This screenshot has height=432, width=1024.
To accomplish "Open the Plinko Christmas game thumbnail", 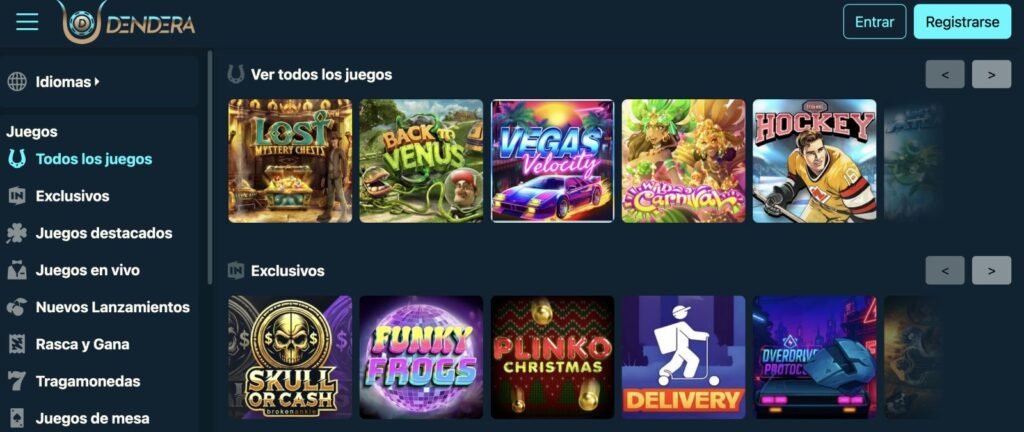I will tap(552, 357).
